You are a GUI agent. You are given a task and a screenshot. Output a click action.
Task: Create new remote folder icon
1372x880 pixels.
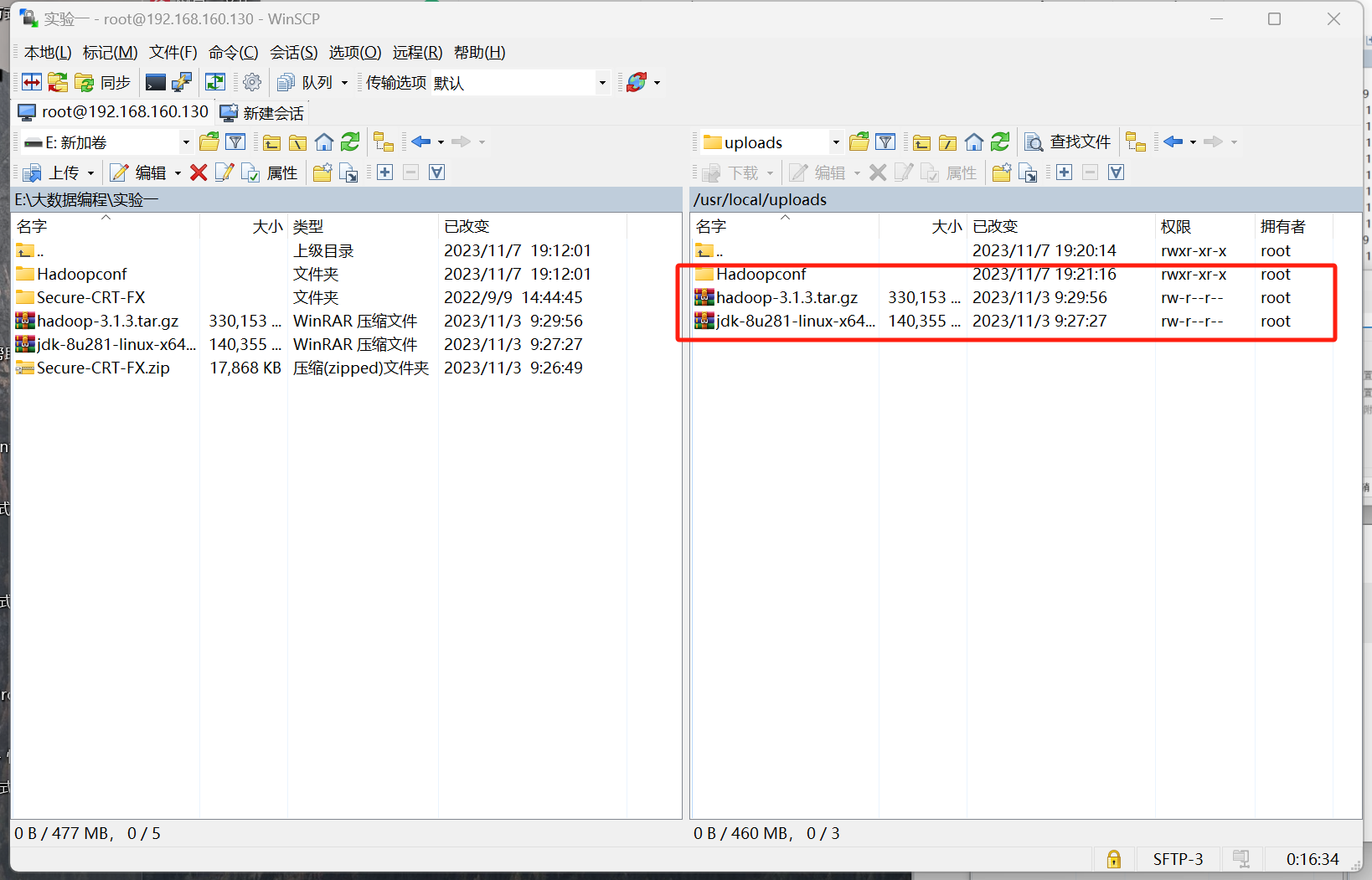(1002, 172)
